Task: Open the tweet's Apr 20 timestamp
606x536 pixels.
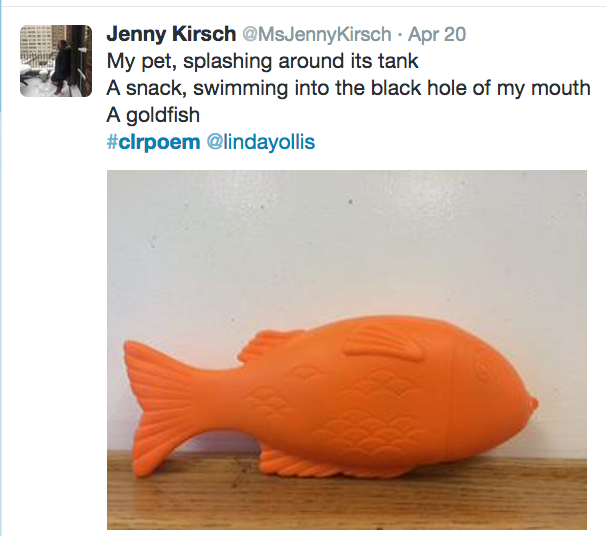Action: click(437, 34)
